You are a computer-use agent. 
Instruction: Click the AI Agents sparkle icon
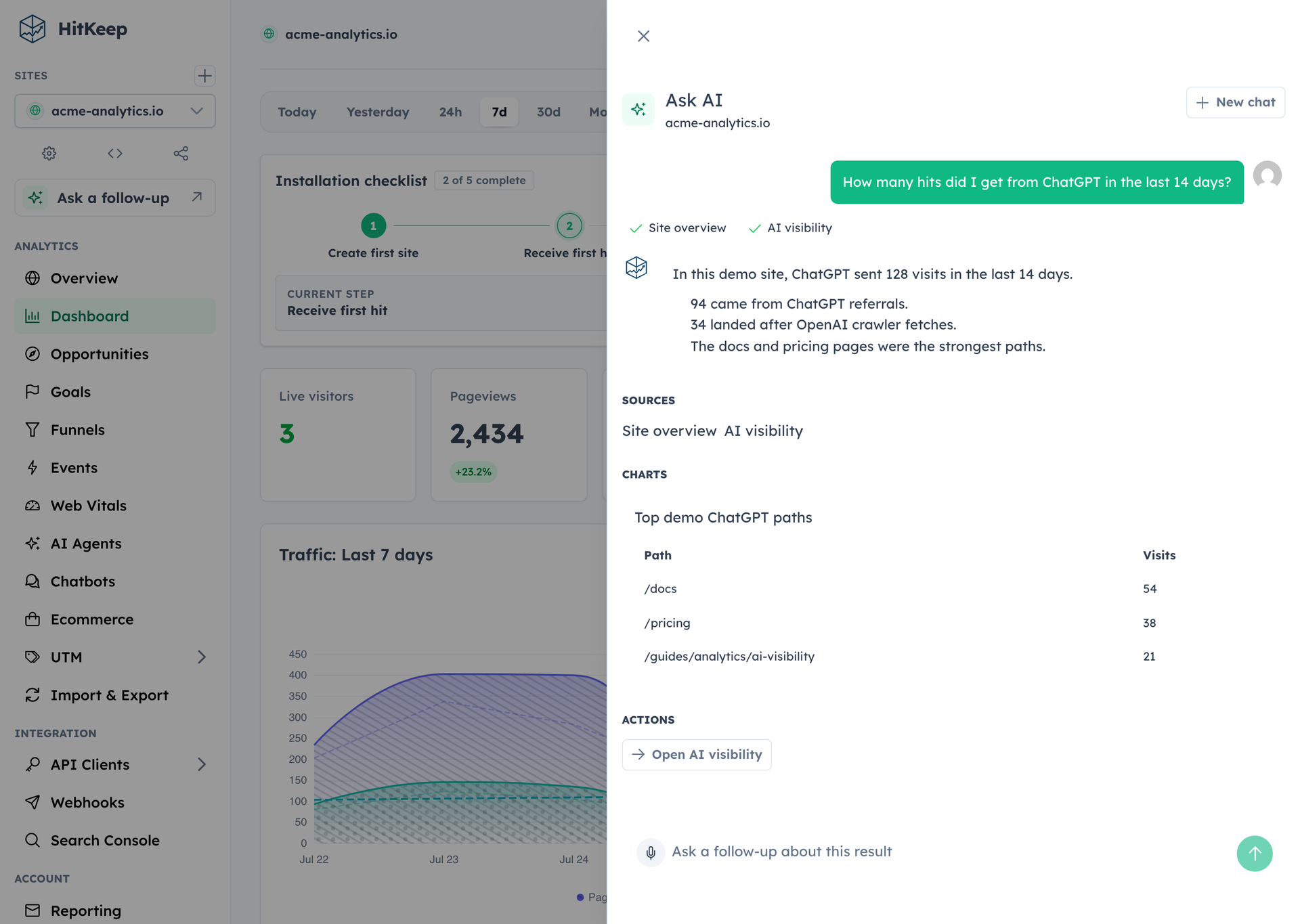click(32, 544)
